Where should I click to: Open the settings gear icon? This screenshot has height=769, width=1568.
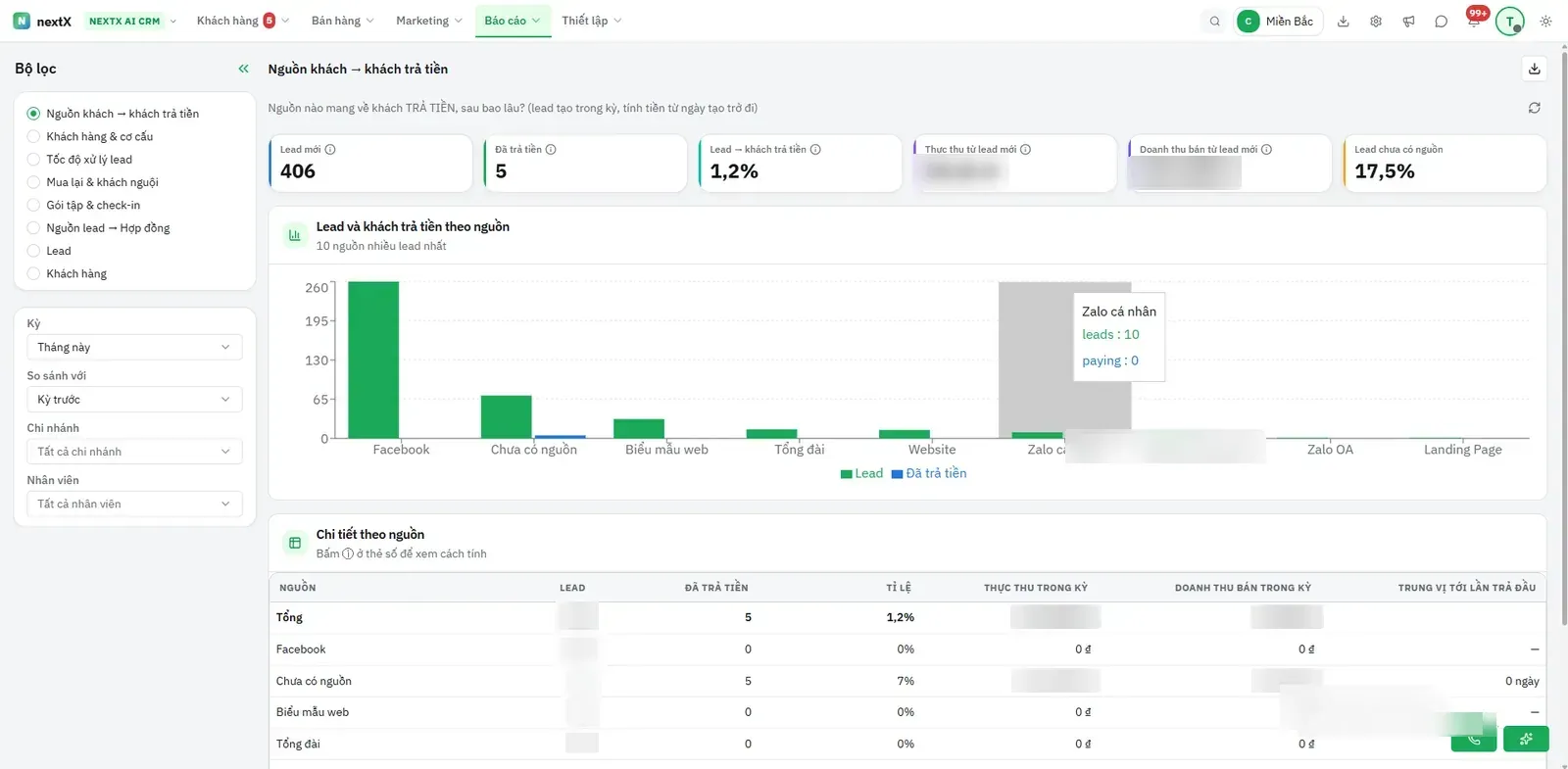point(1376,22)
